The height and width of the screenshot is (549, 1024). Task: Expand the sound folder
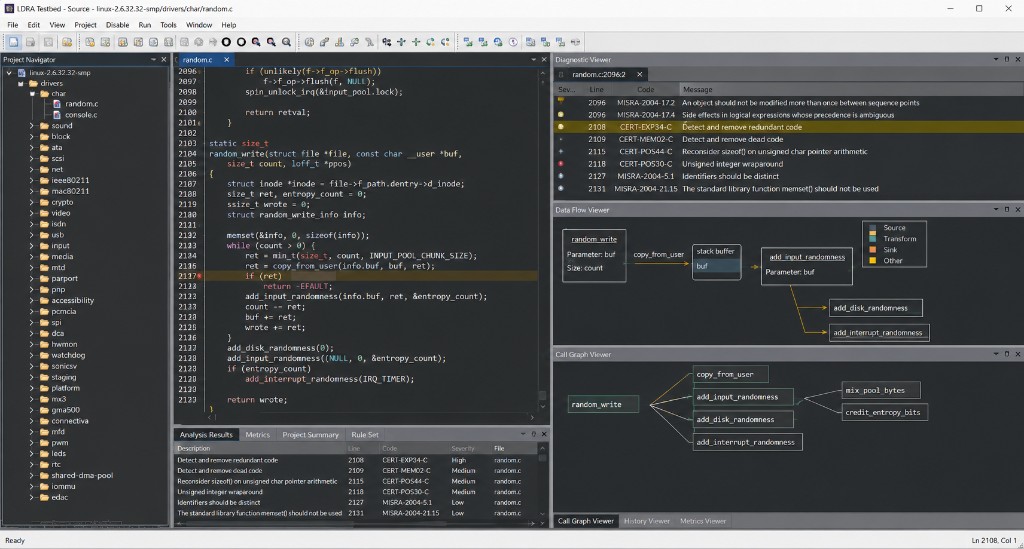(x=31, y=125)
